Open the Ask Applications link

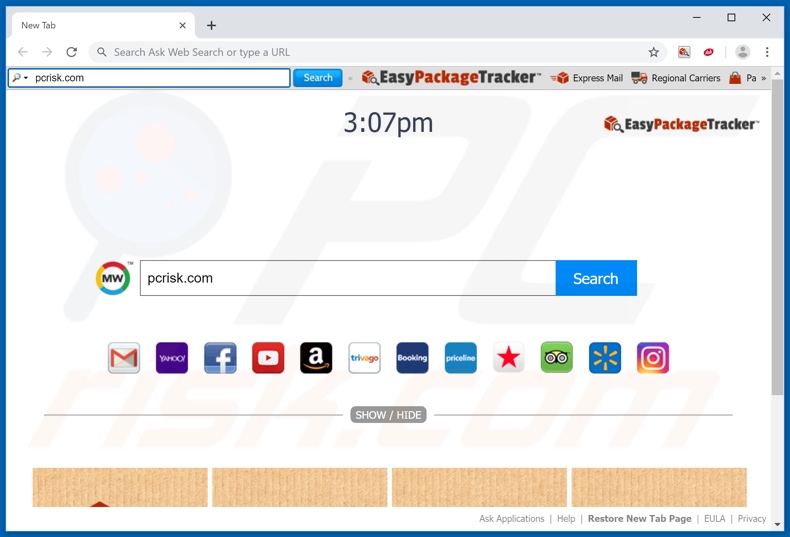click(x=511, y=518)
